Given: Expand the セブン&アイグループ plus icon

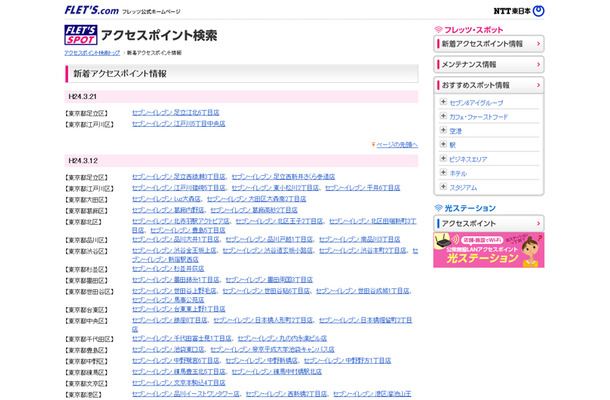Looking at the screenshot, I should coord(443,102).
